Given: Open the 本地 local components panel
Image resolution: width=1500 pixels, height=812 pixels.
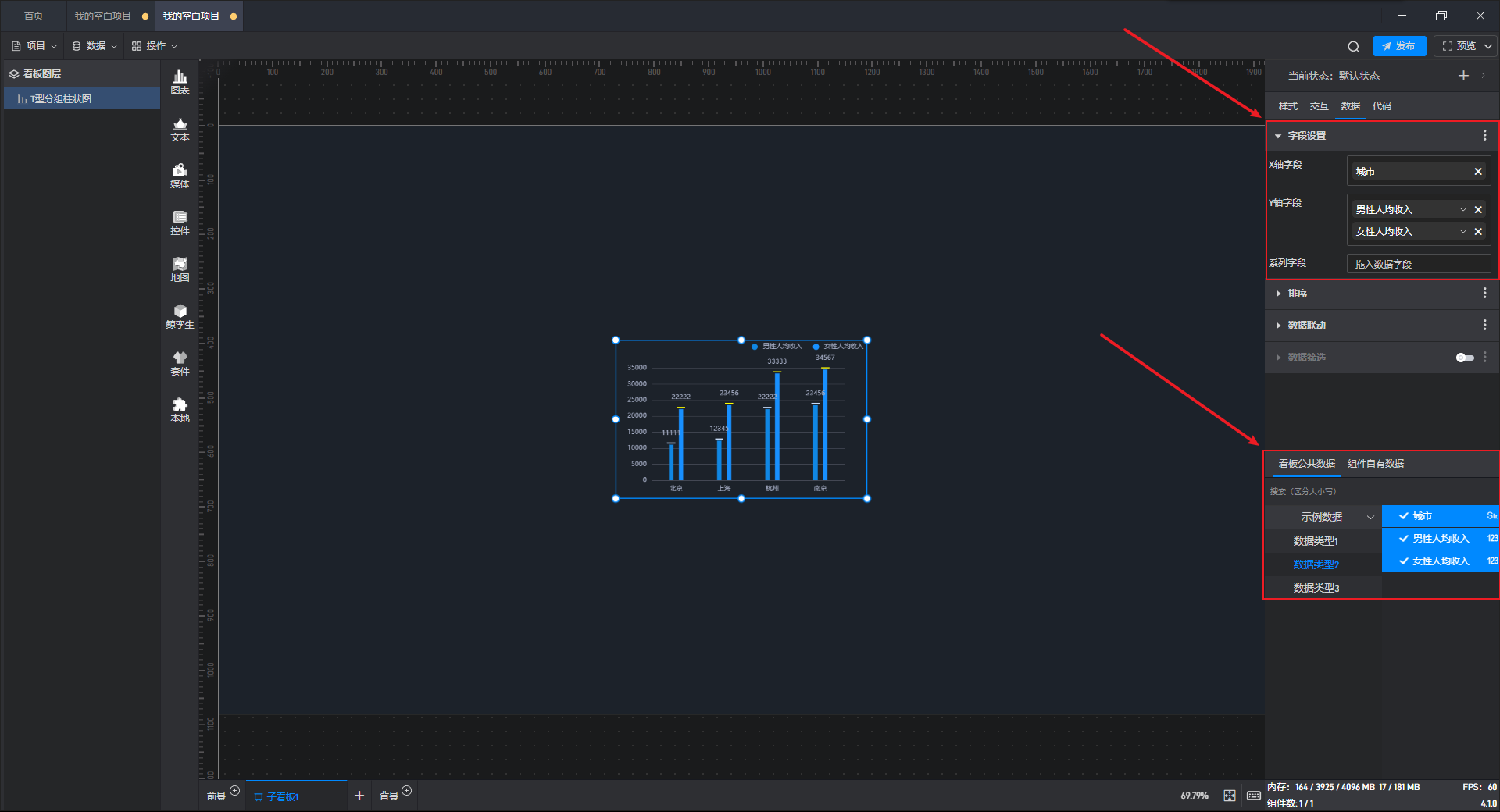Looking at the screenshot, I should pos(180,410).
